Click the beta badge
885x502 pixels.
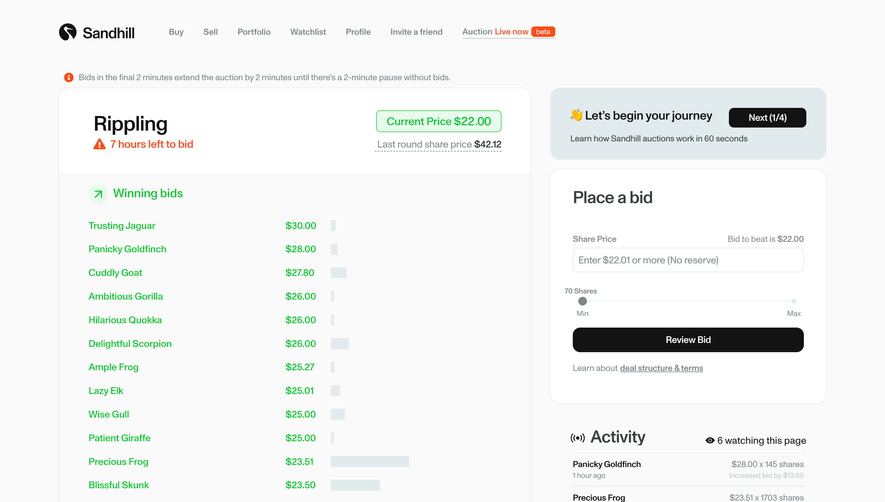[x=543, y=32]
